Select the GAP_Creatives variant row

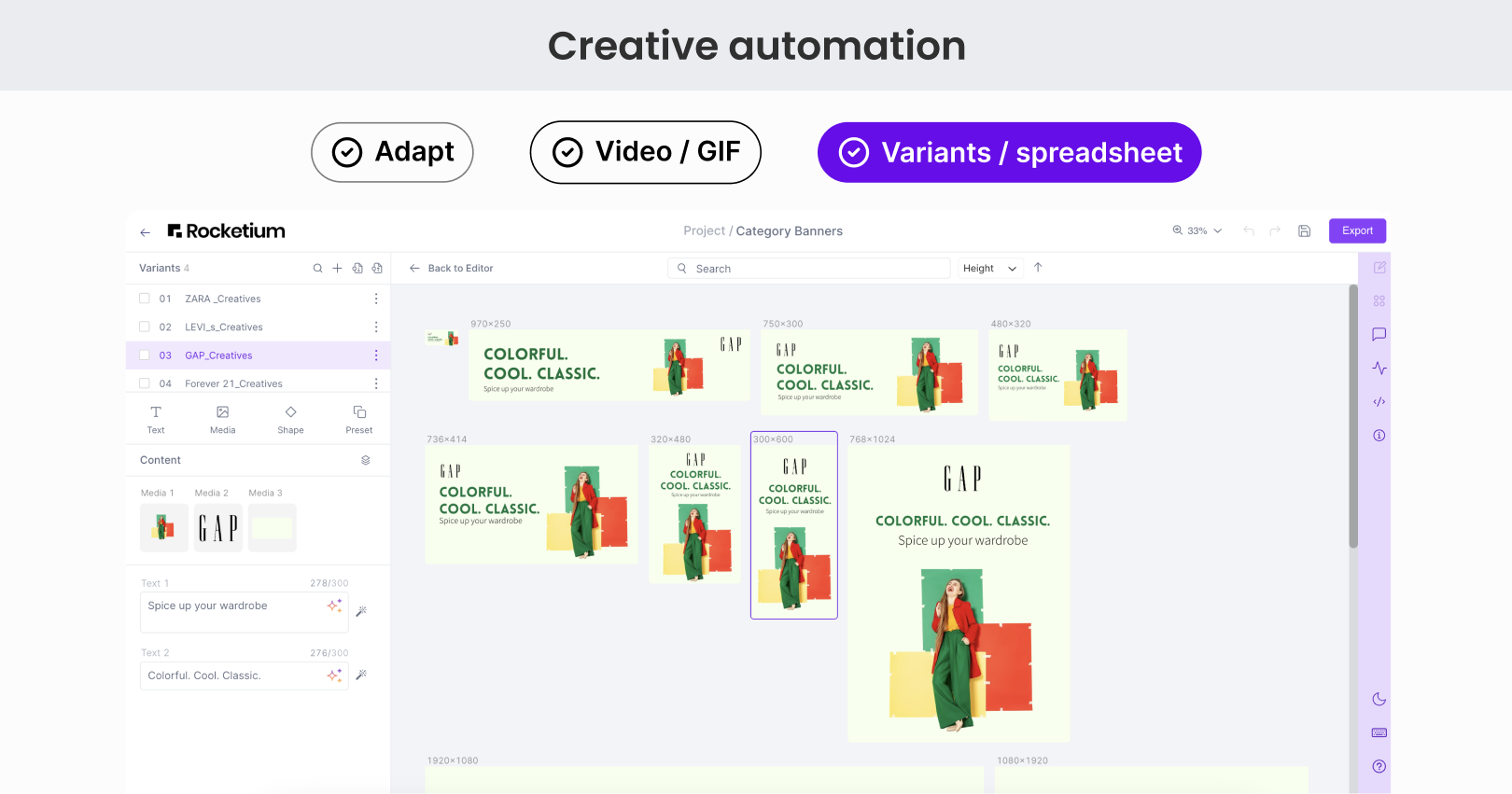coord(258,355)
